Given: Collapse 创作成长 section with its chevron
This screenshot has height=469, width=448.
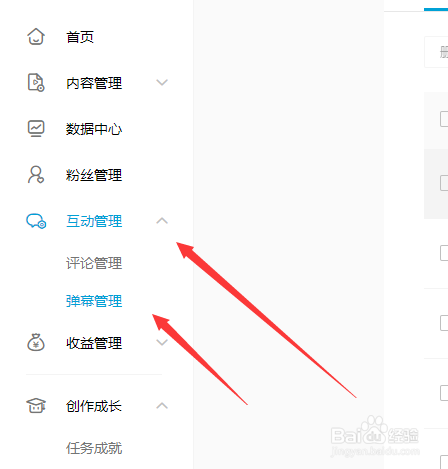Looking at the screenshot, I should [x=162, y=406].
